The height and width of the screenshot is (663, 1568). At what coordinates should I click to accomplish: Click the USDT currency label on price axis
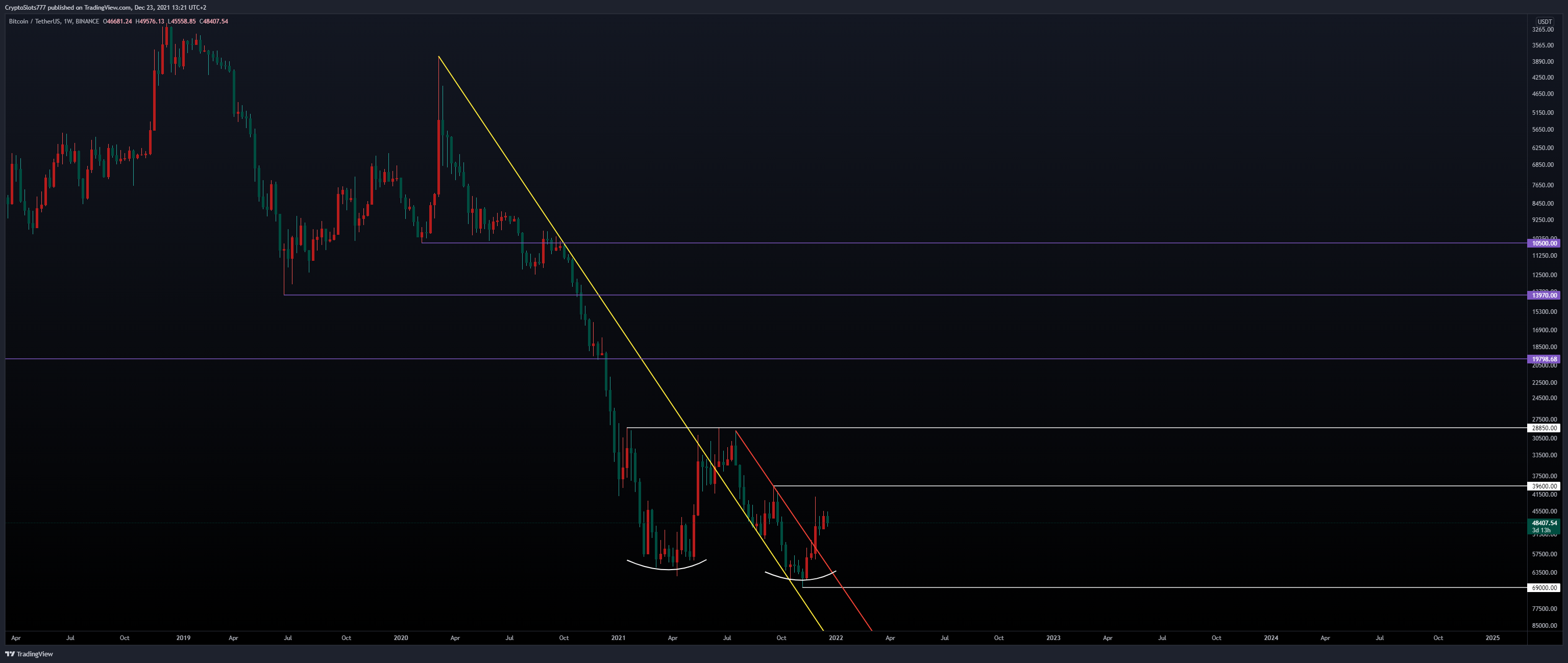coord(1545,21)
